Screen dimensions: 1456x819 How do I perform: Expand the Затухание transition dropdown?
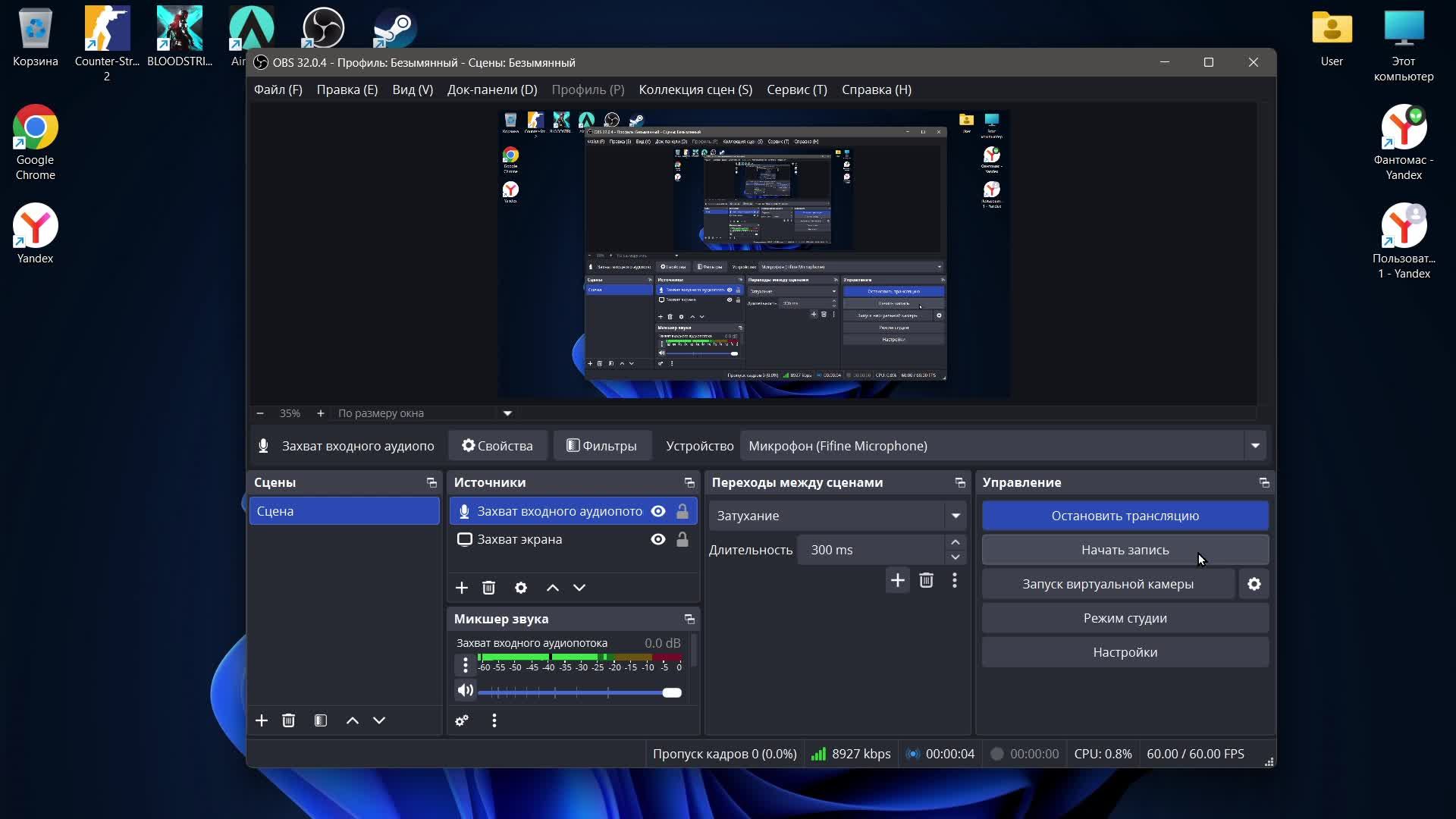coord(955,516)
